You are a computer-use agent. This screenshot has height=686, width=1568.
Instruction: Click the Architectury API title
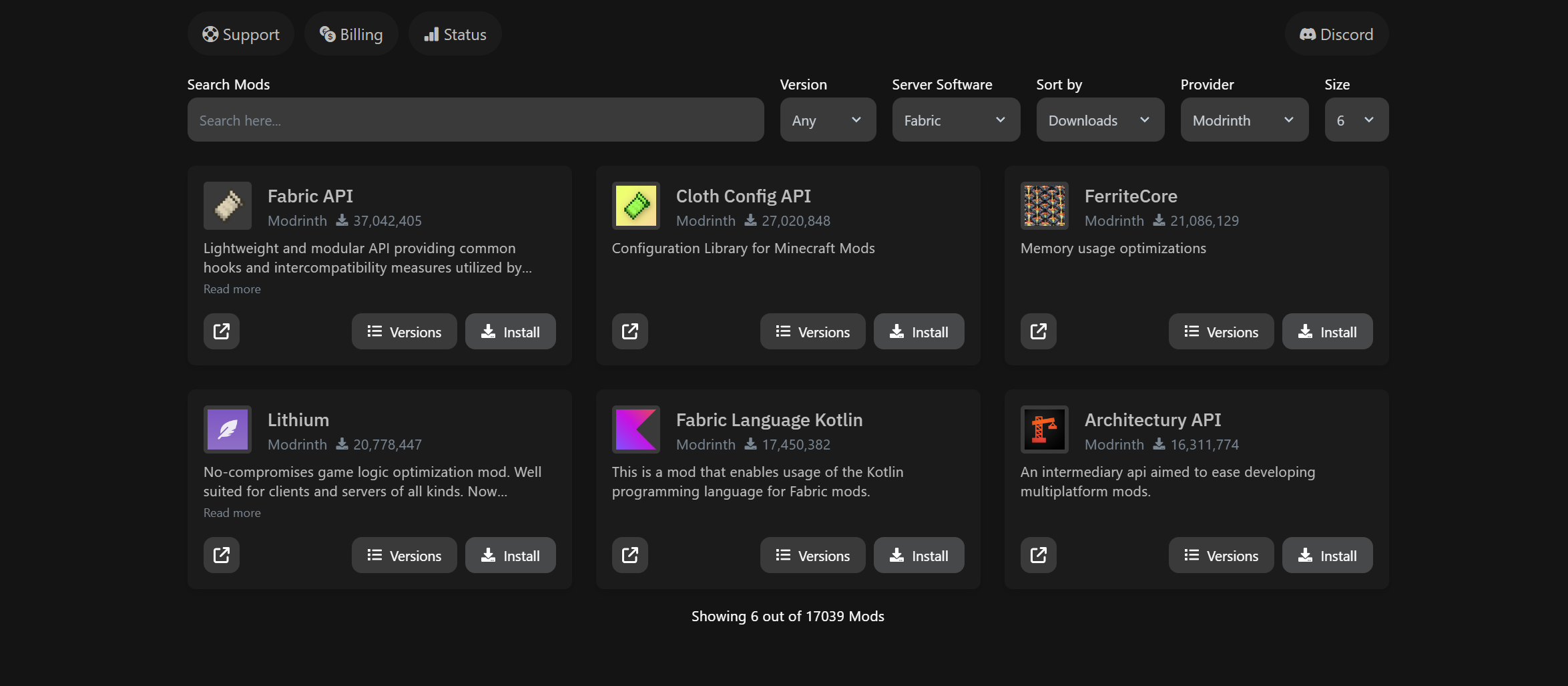(1153, 419)
